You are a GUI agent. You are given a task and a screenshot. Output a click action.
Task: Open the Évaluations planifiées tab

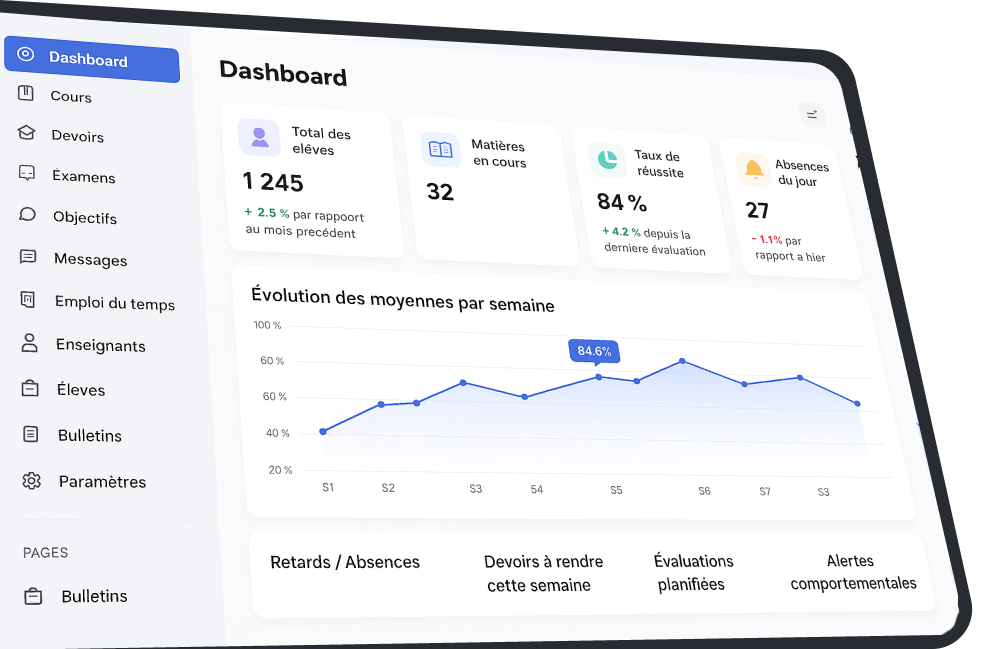coord(693,572)
